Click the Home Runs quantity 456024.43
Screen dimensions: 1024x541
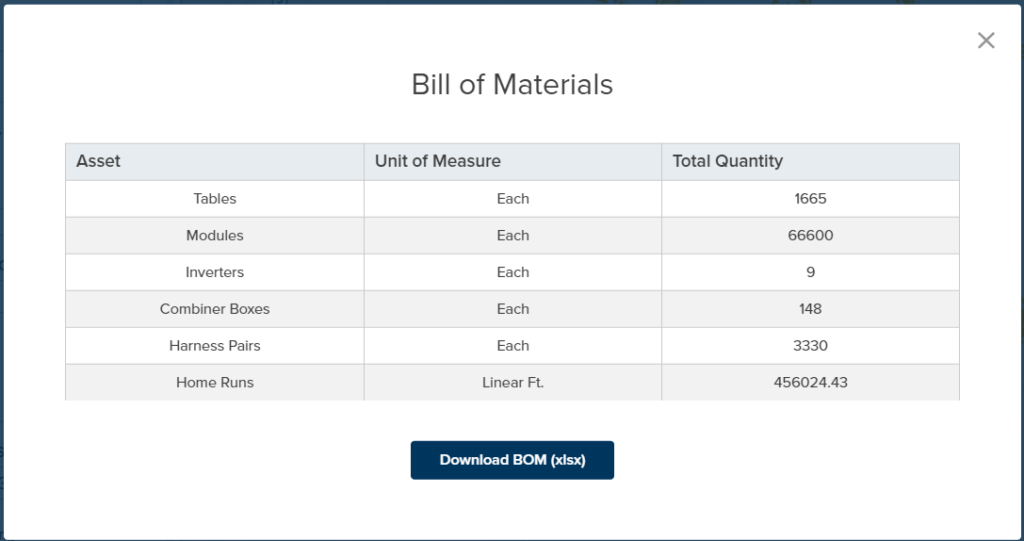(810, 382)
